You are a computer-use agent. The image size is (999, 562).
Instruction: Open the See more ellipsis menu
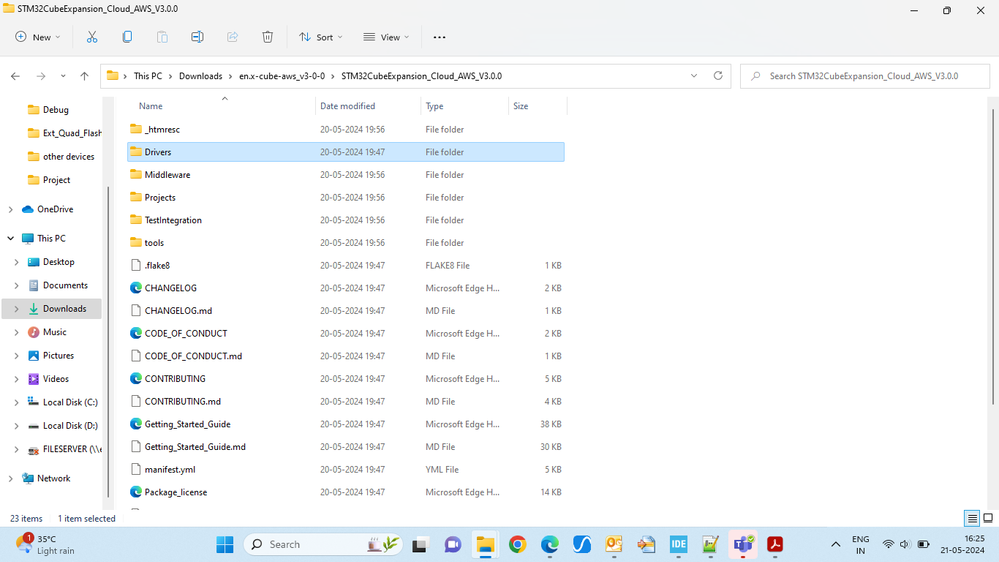(440, 37)
